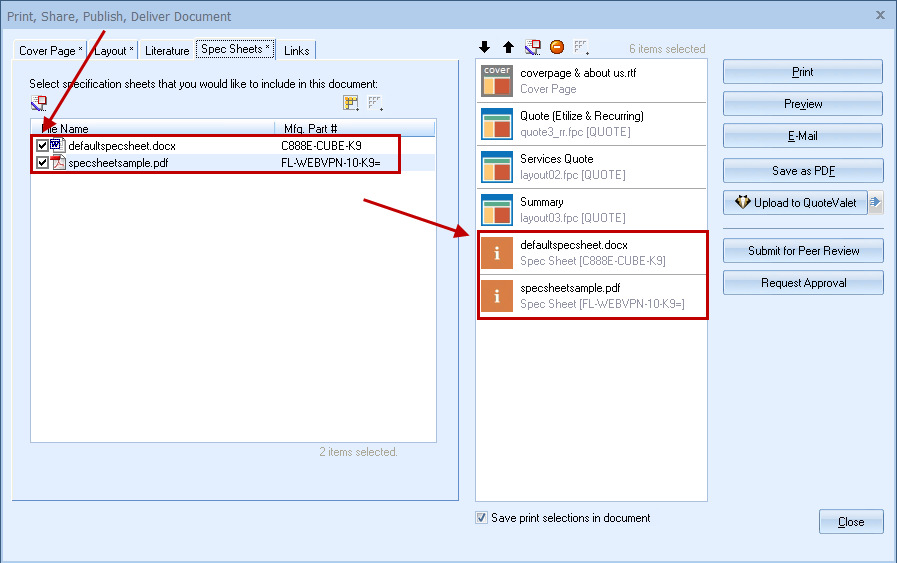Click the Print button
This screenshot has width=897, height=563.
click(803, 72)
